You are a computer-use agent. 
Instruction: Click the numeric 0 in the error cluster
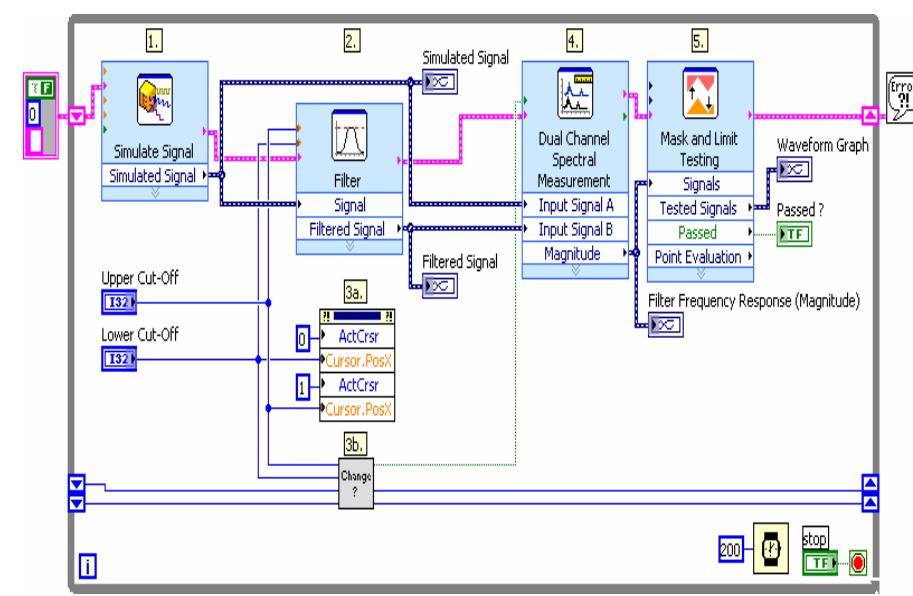33,114
